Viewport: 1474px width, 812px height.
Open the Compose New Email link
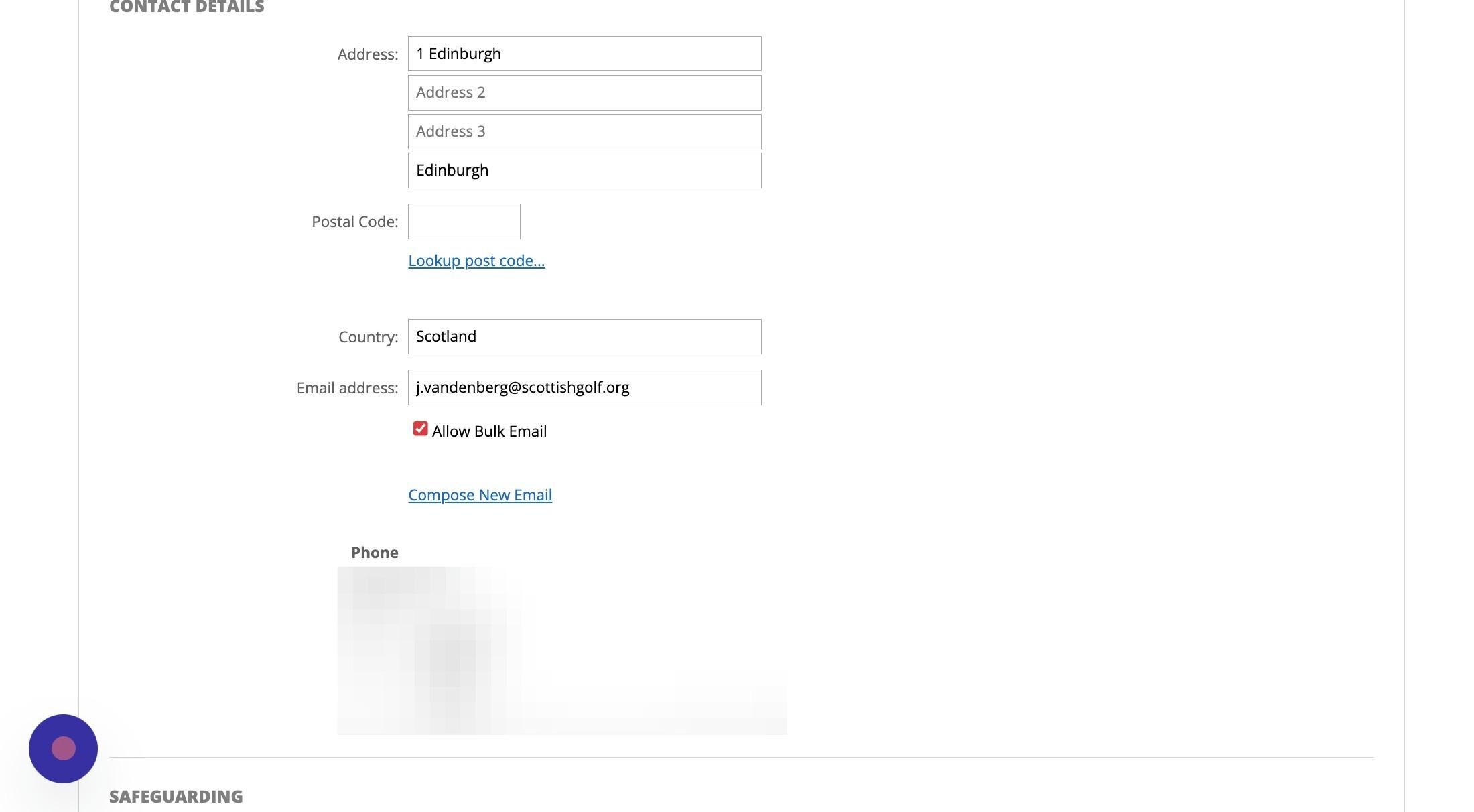pyautogui.click(x=480, y=495)
